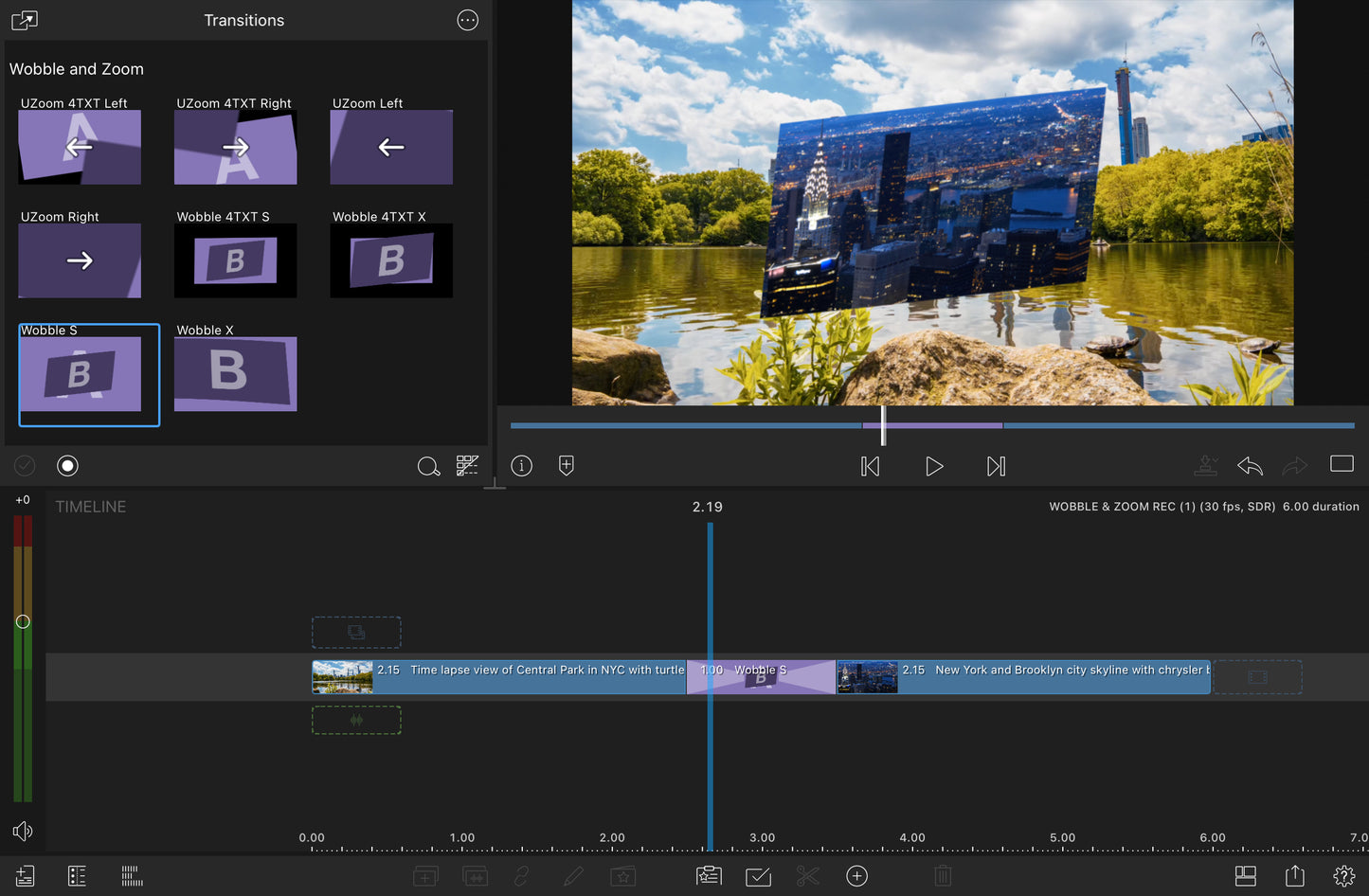
Task: Toggle the record preview button
Action: click(x=67, y=465)
